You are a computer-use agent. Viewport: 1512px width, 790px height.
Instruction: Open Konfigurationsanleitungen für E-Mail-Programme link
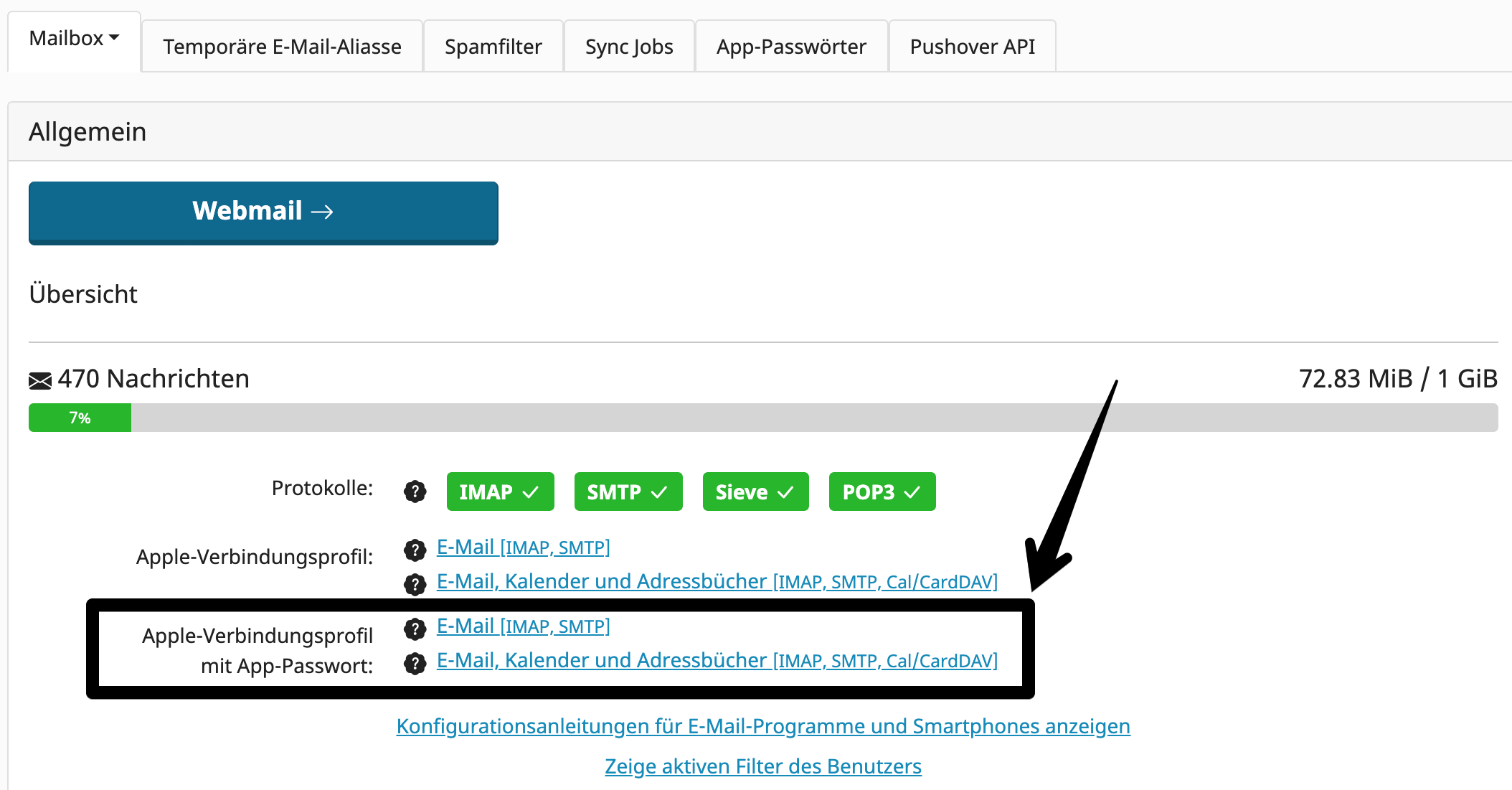point(762,726)
